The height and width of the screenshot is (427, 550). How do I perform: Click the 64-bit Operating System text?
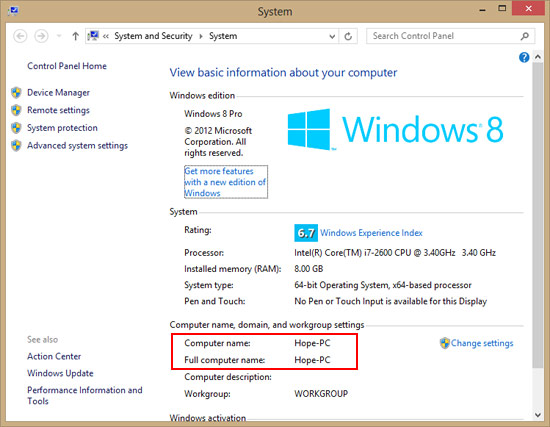click(383, 285)
